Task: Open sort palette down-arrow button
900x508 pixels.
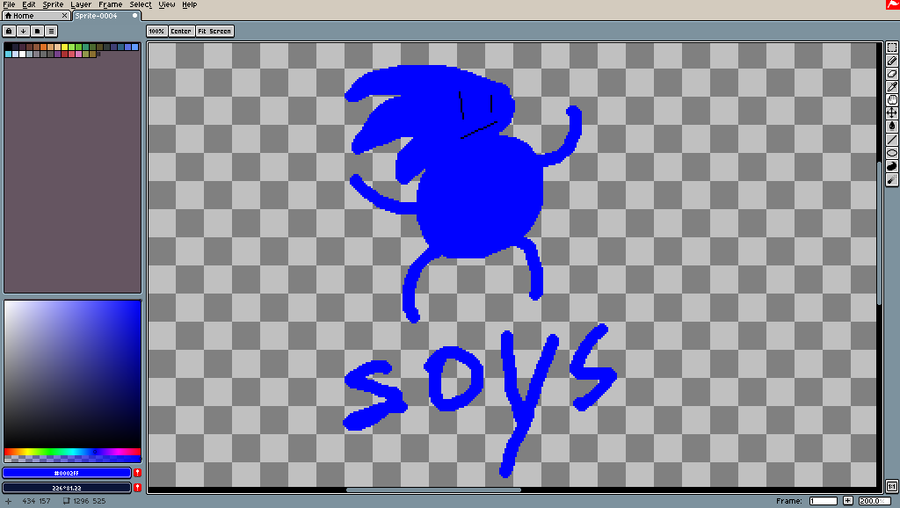Action: tap(23, 31)
